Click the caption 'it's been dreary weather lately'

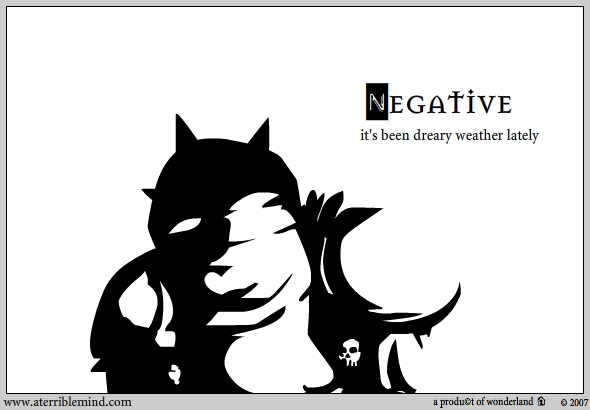[x=450, y=135]
